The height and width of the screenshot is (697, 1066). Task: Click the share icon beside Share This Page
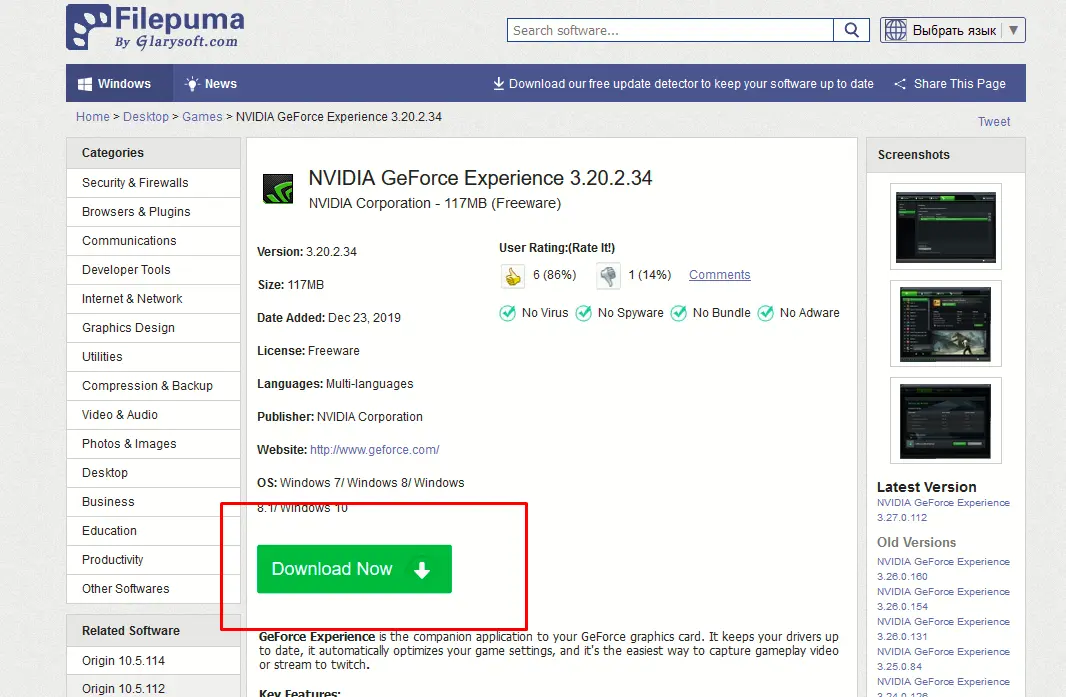tap(900, 84)
